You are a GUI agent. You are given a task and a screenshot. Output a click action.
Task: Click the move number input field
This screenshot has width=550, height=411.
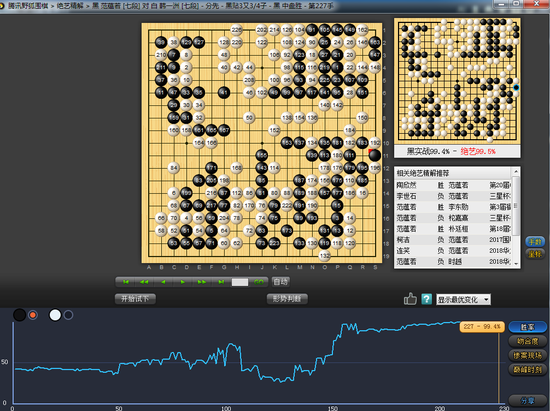tap(240, 282)
